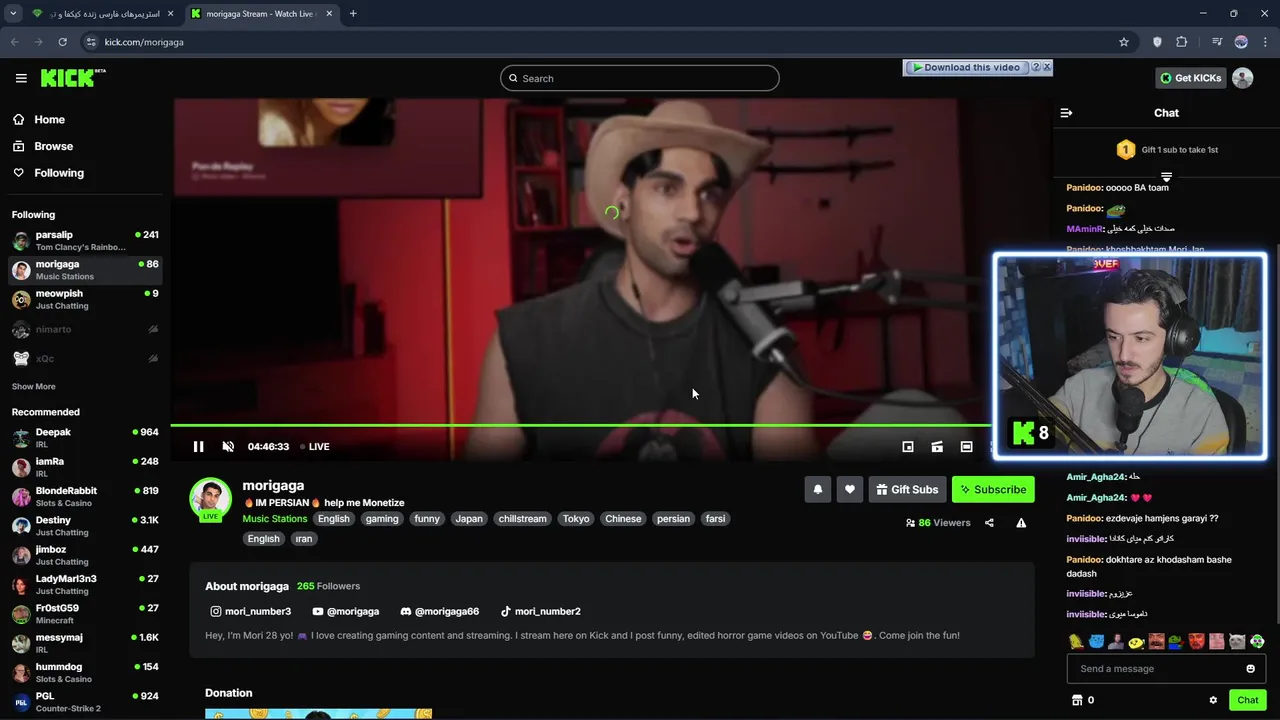Open emoji picker in message box
This screenshot has height=720, width=1280.
(1250, 669)
